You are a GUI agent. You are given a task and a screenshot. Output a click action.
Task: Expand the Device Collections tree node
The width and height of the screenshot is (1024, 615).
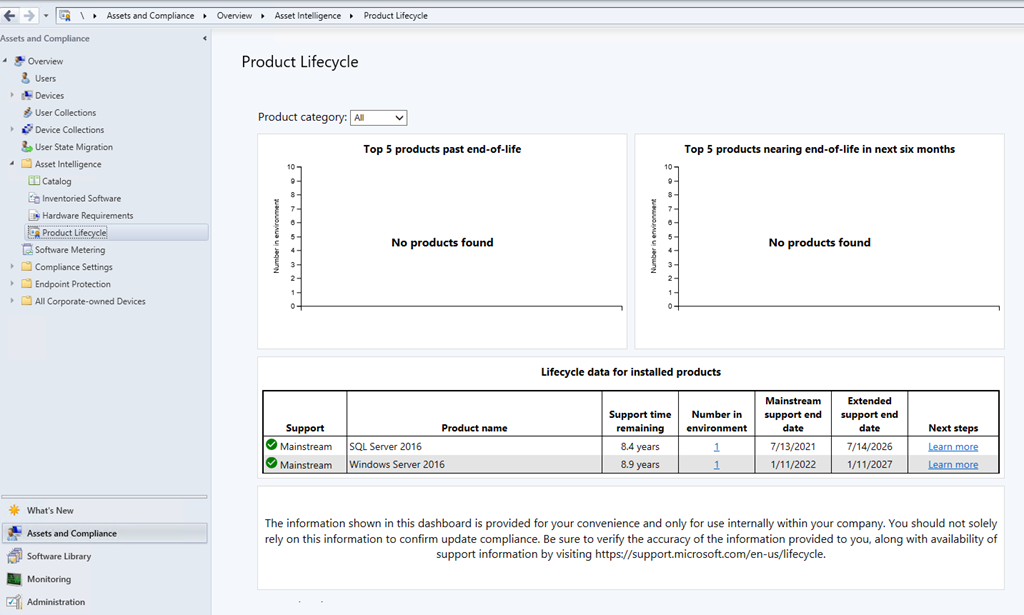(12, 130)
